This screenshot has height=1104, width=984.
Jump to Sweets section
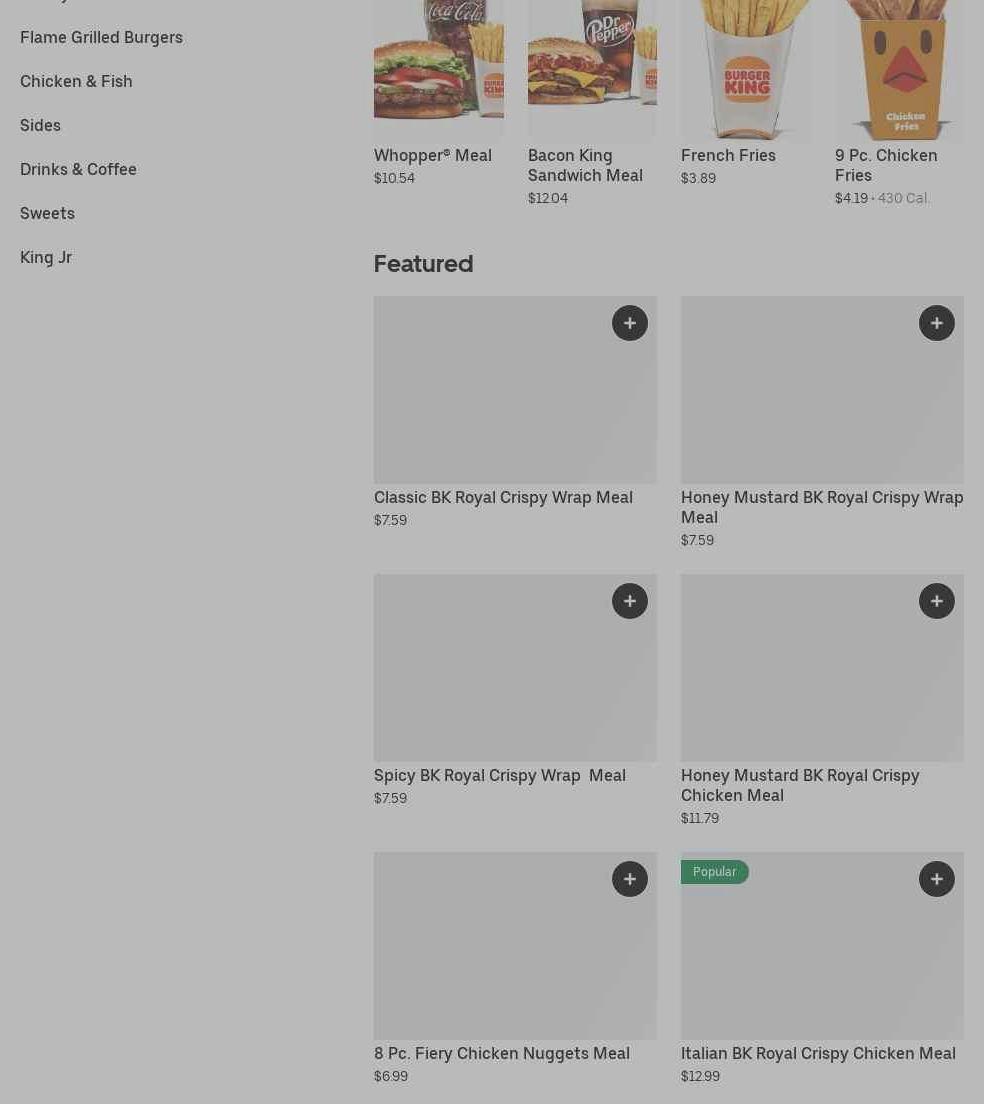click(x=47, y=213)
